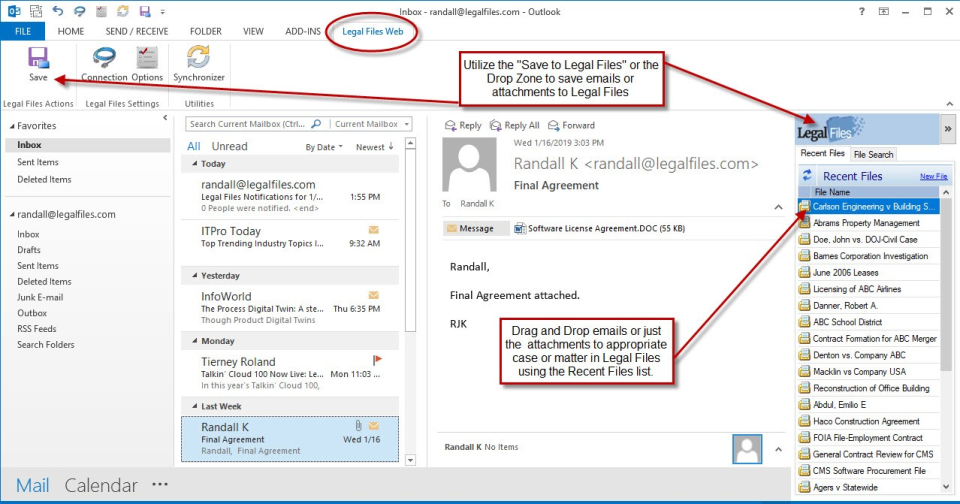The height and width of the screenshot is (504, 960).
Task: Click the message list scroll down arrow
Action: (410, 460)
